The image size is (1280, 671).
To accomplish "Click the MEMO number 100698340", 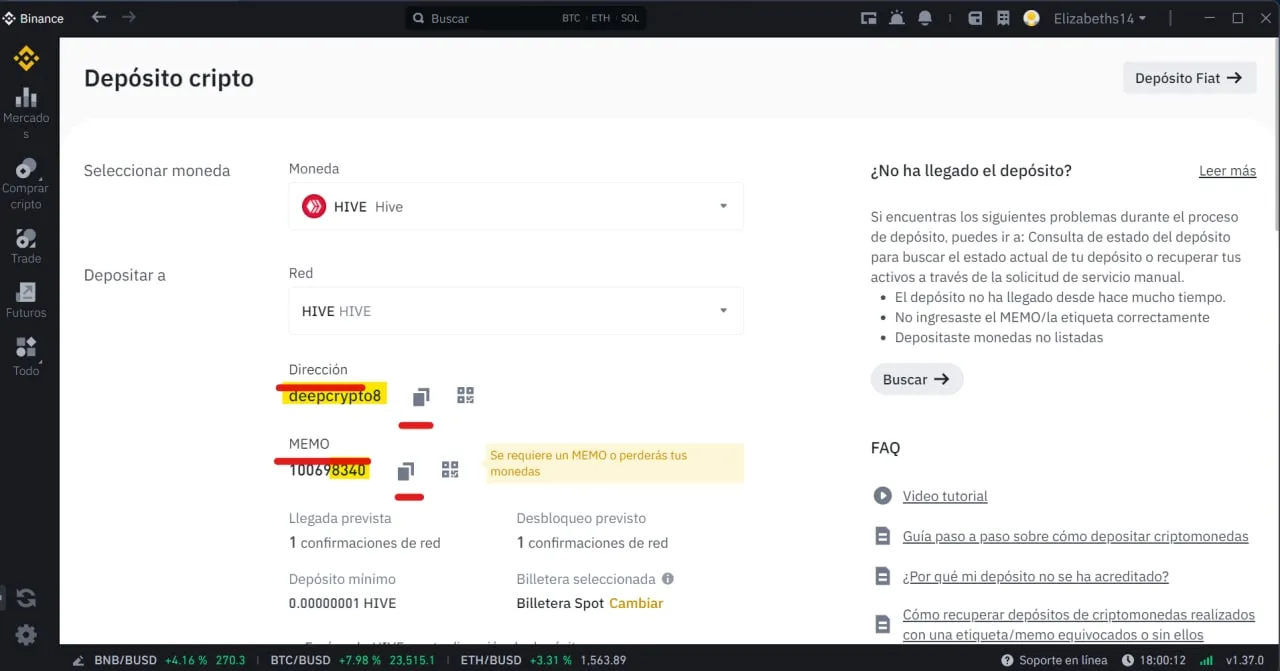I will point(328,470).
